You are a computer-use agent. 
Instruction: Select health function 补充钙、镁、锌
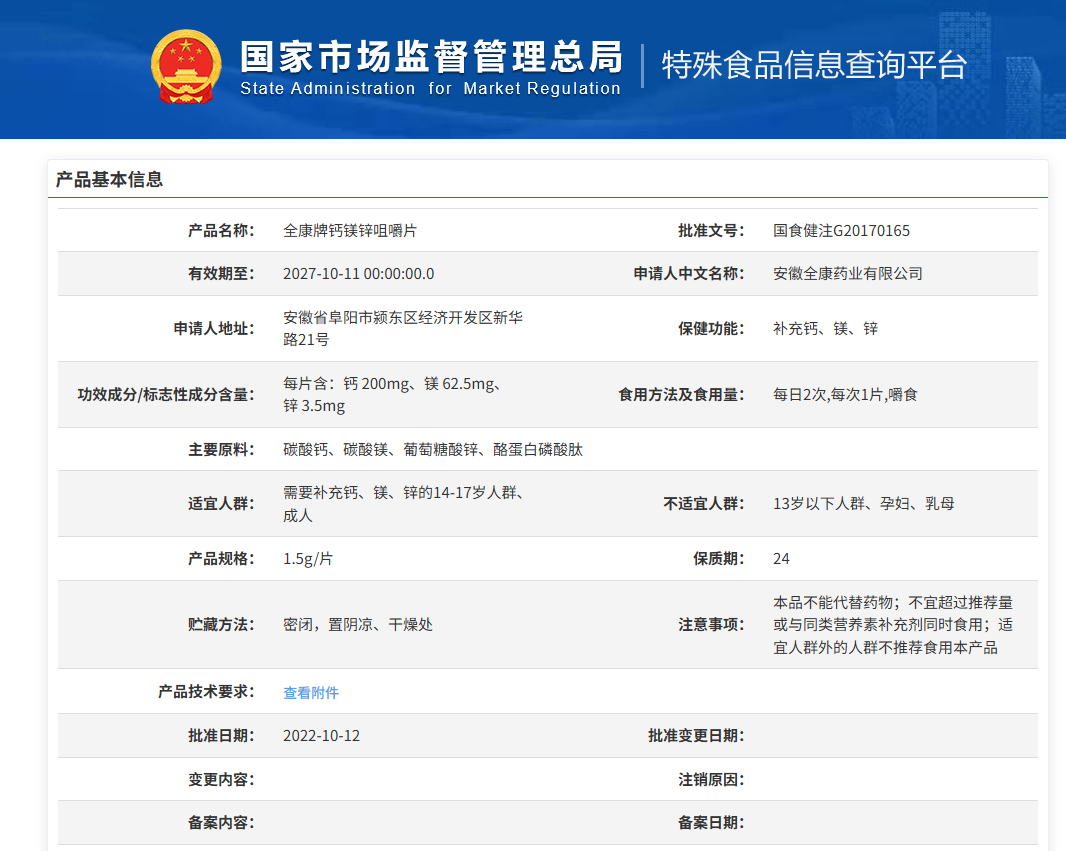[825, 329]
